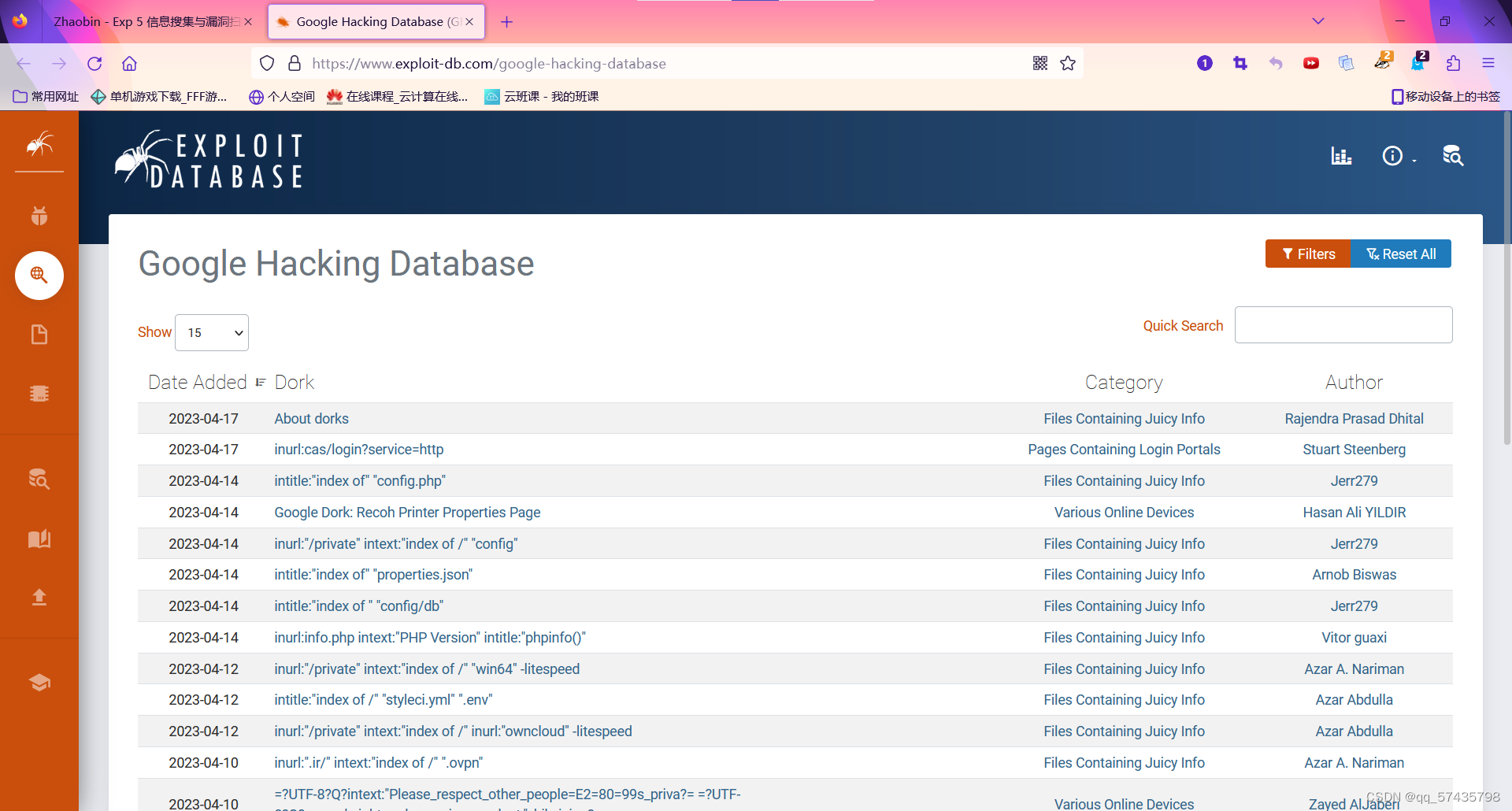Open the Shellcodes chip icon in sidebar
The image size is (1512, 811).
(x=39, y=394)
